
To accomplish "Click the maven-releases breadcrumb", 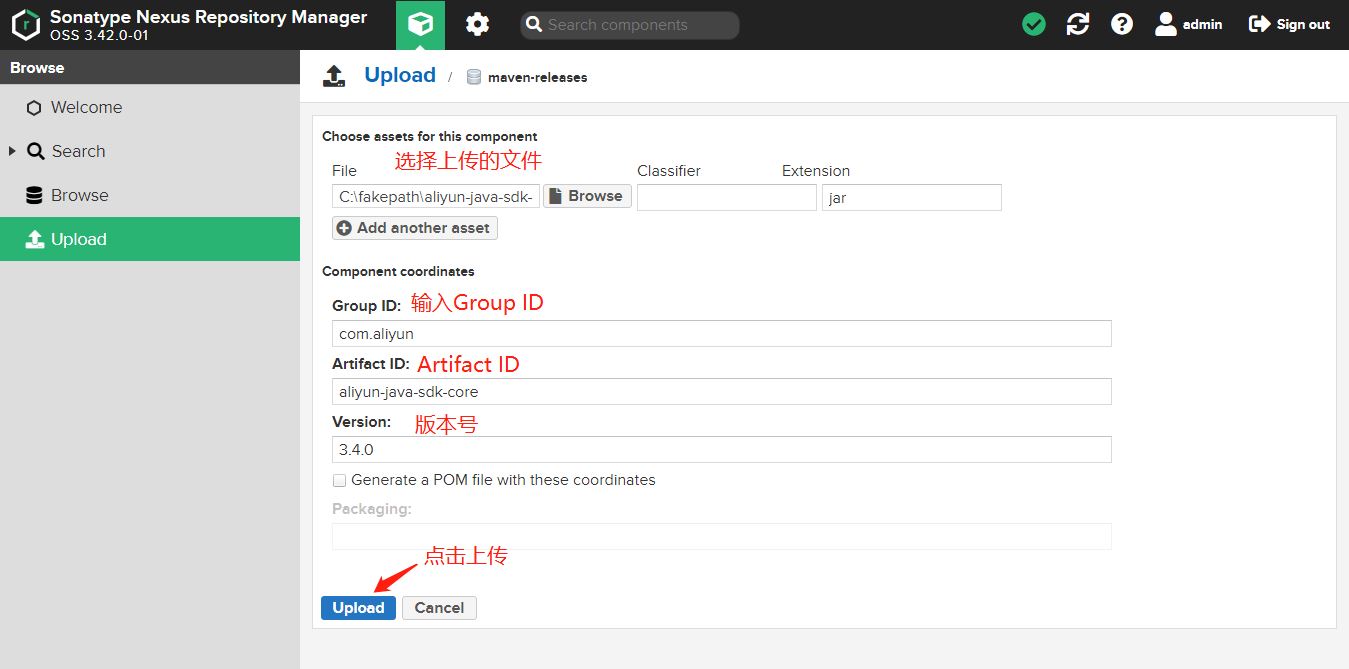I will tap(527, 77).
